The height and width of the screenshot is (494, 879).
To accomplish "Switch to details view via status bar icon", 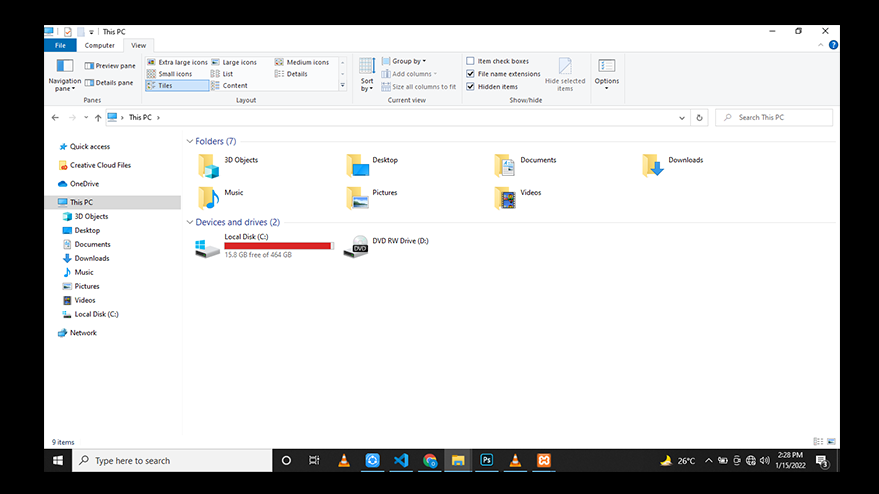I will [x=818, y=442].
